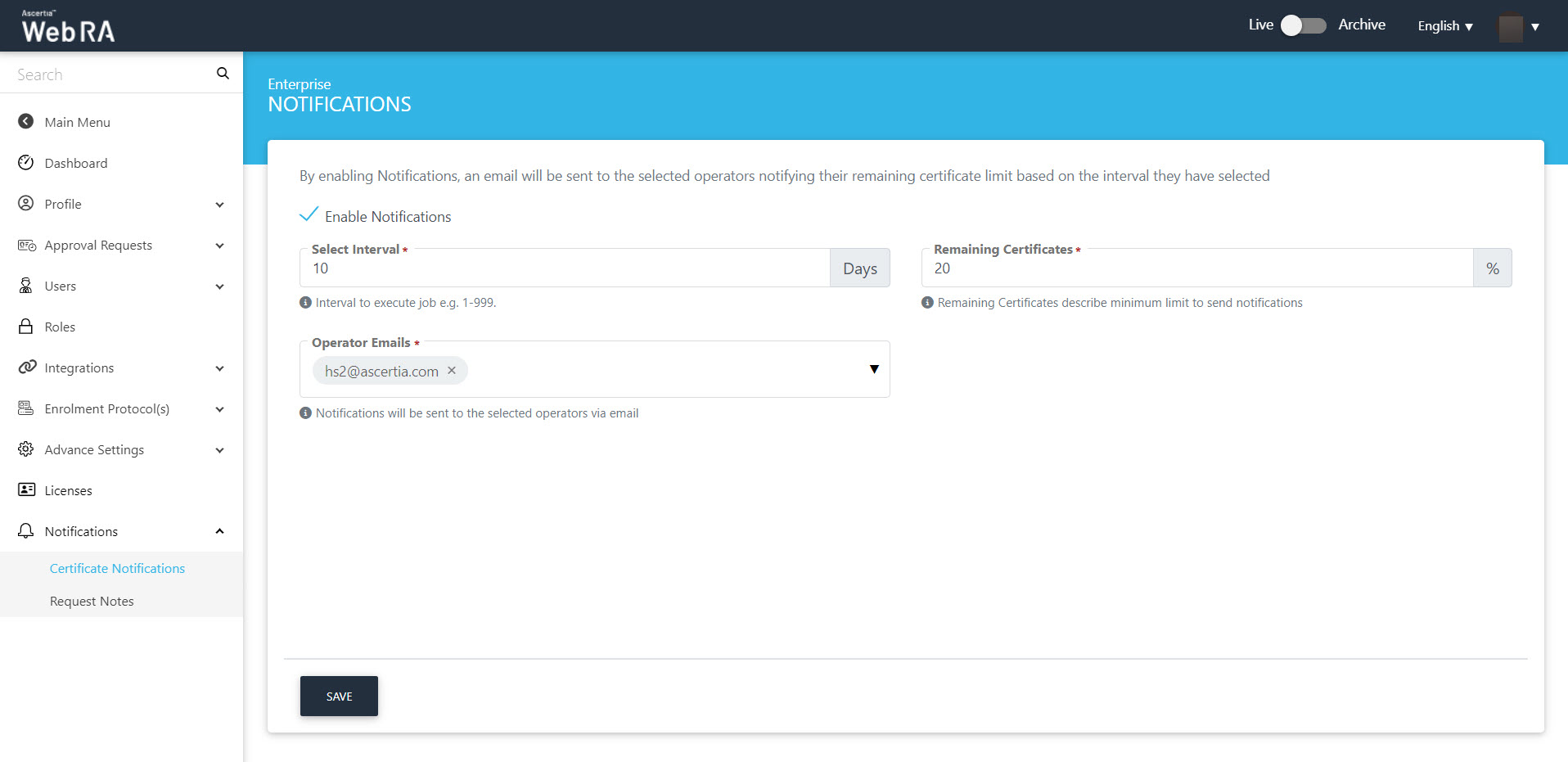The height and width of the screenshot is (762, 1568).
Task: Click the SAVE button
Action: (339, 697)
